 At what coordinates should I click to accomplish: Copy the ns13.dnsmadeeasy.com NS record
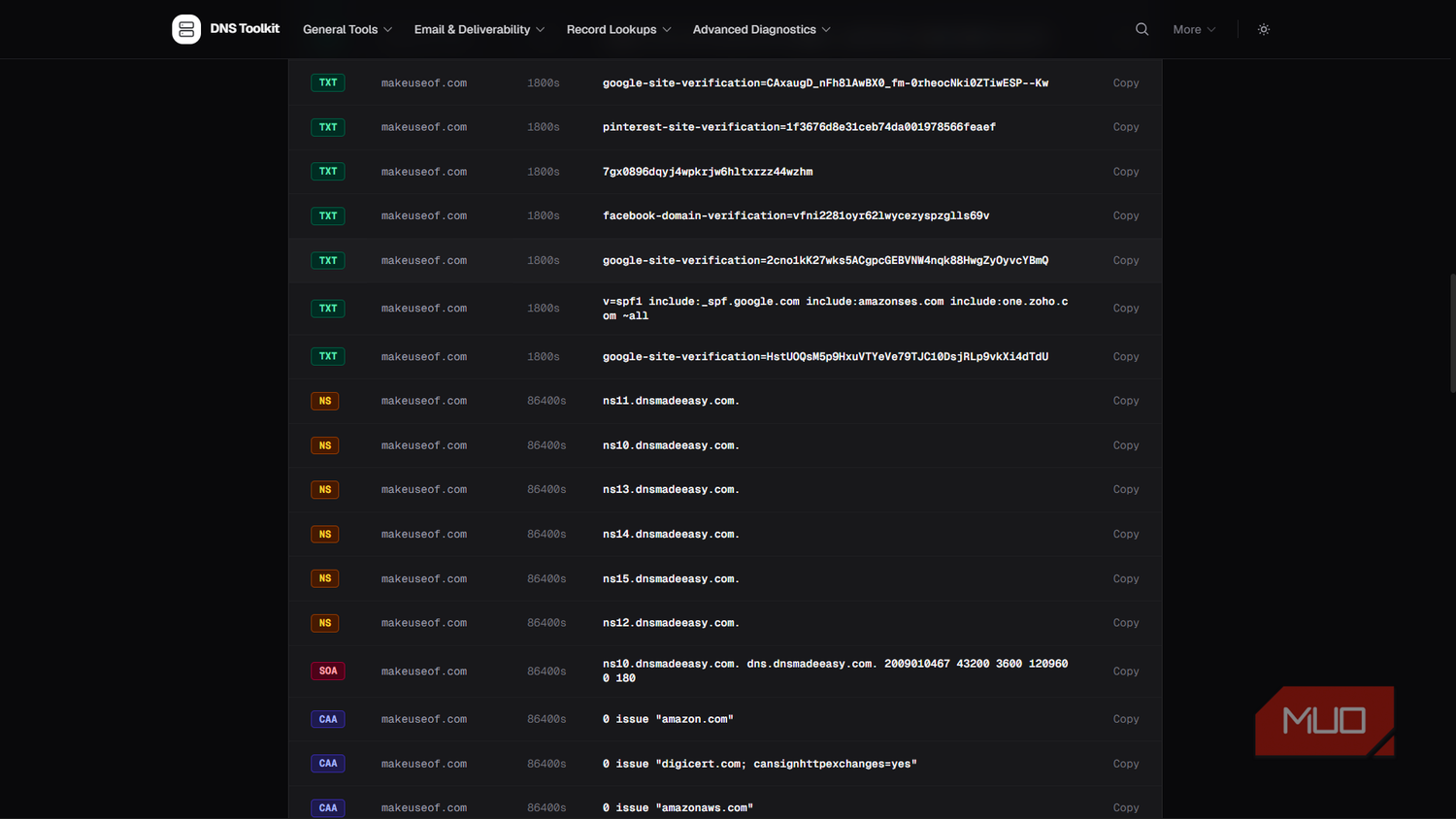[1126, 490]
